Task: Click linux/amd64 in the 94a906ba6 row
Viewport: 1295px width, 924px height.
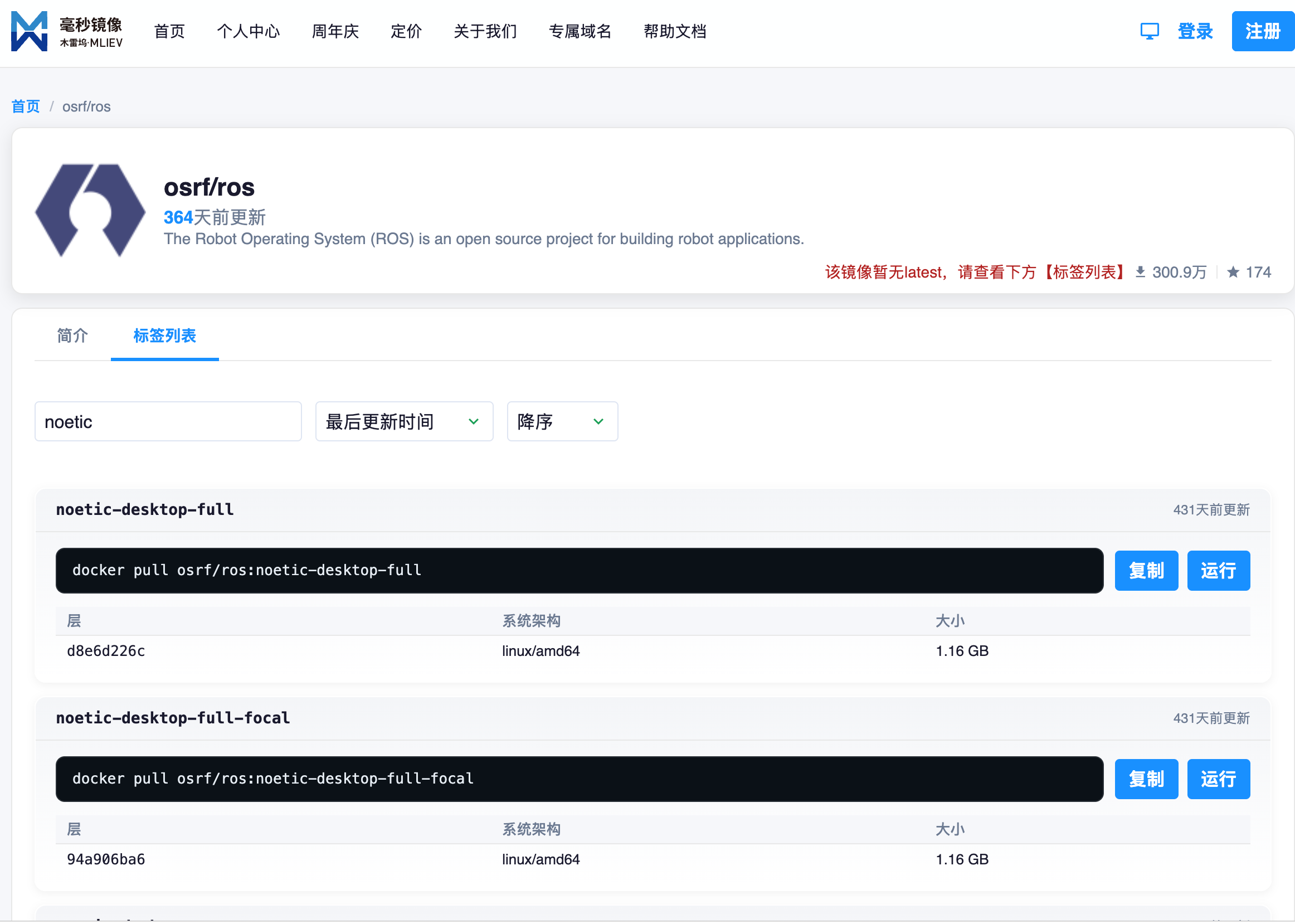Action: [541, 859]
